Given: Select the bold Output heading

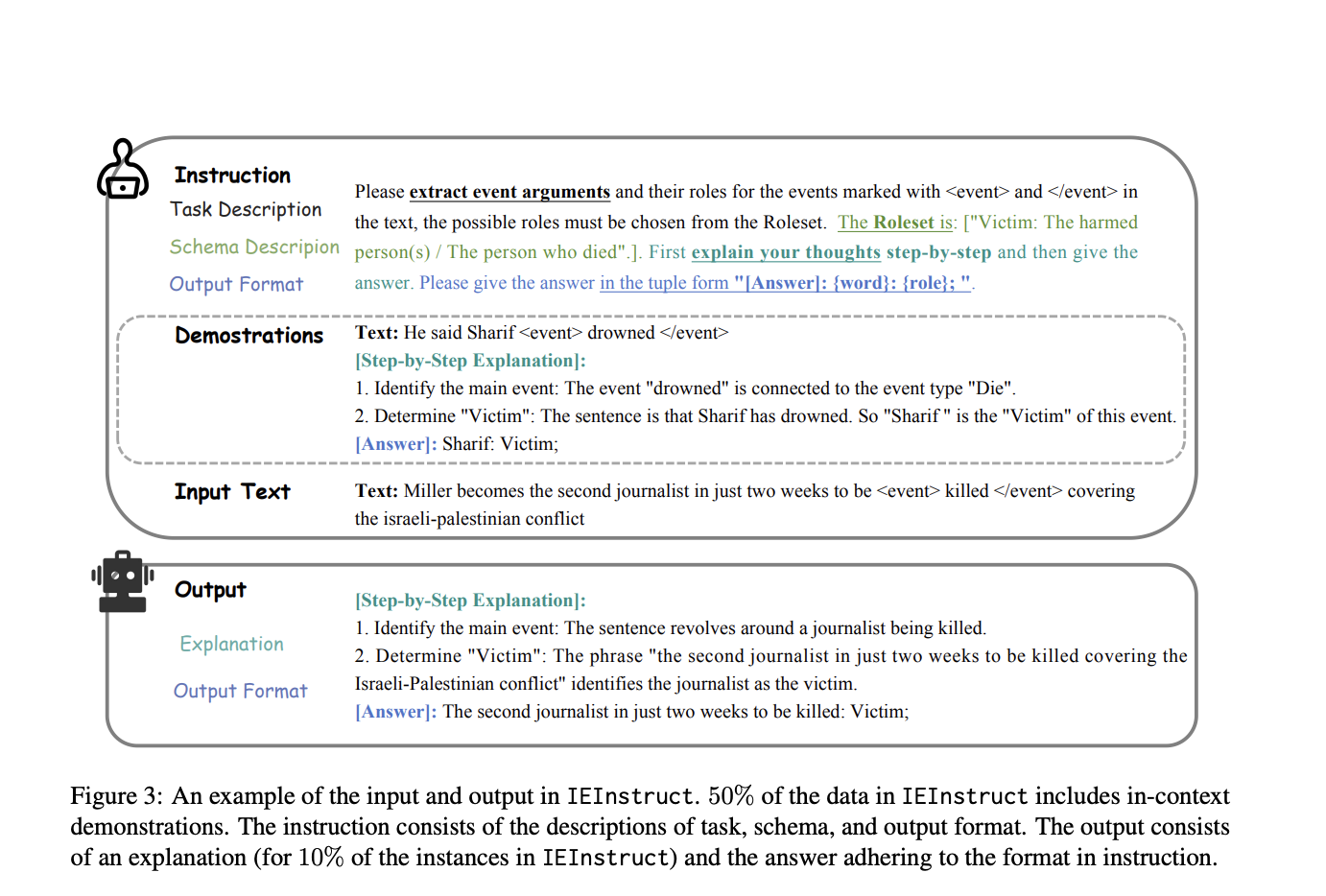Looking at the screenshot, I should [210, 590].
